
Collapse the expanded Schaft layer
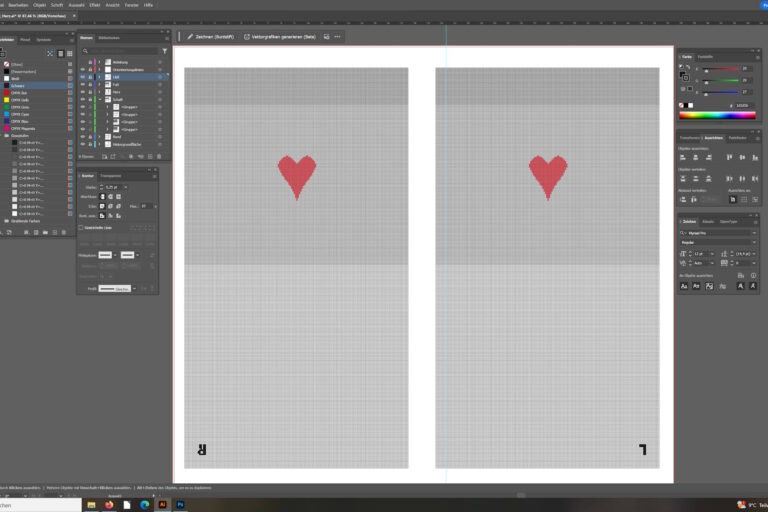(x=100, y=99)
